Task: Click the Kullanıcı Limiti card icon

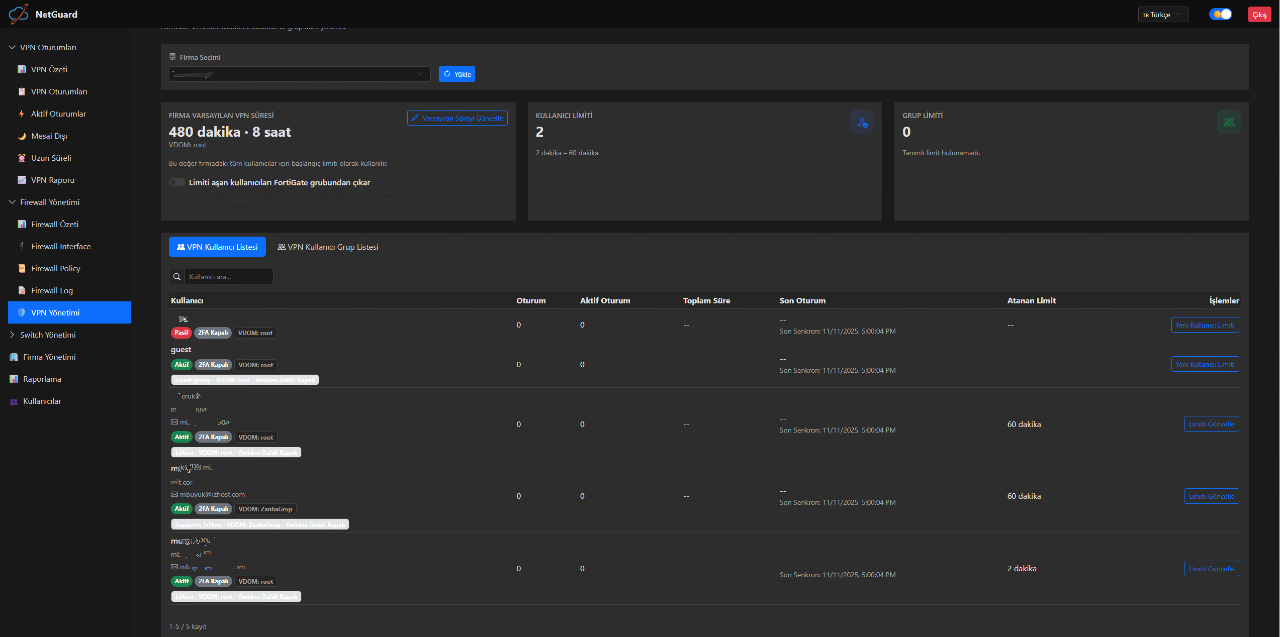Action: tap(861, 122)
